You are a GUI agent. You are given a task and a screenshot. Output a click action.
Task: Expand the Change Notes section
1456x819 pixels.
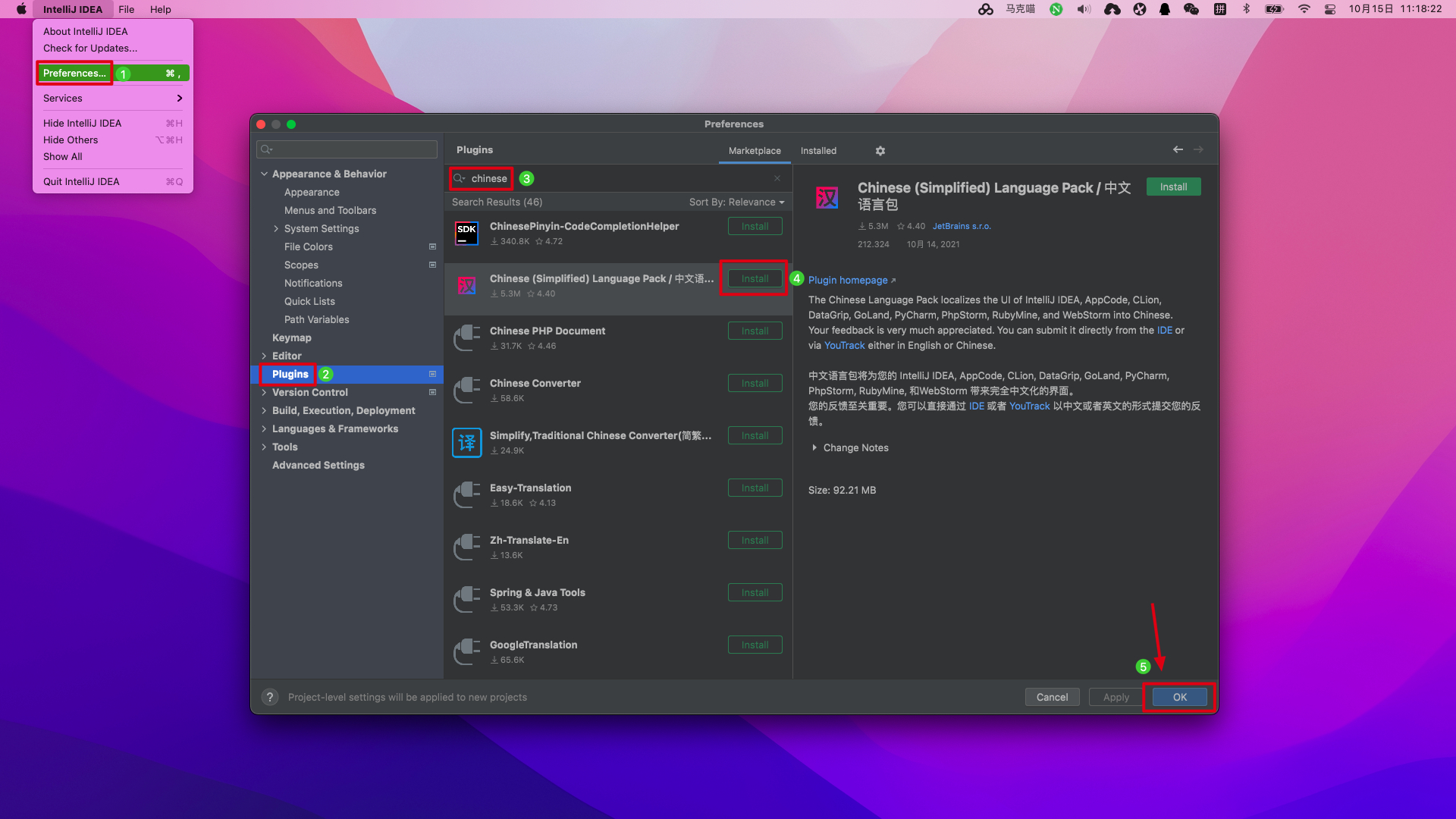click(x=814, y=447)
